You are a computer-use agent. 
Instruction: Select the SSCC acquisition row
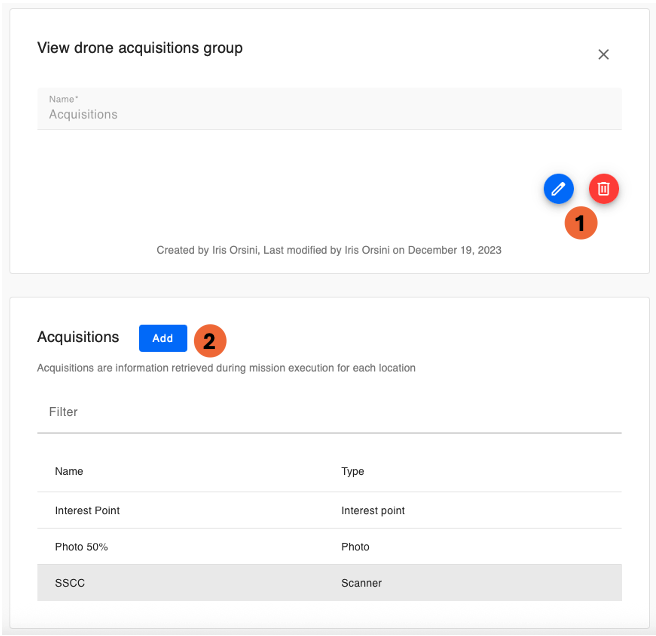click(x=70, y=583)
